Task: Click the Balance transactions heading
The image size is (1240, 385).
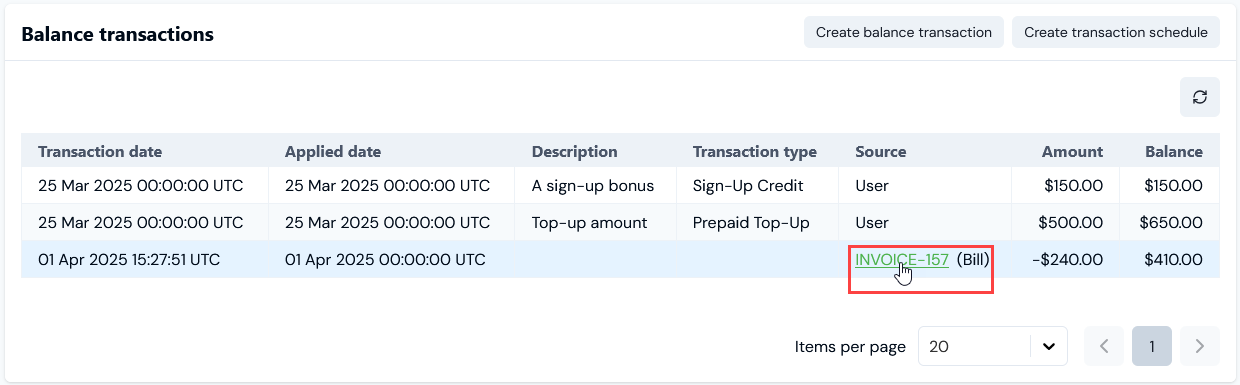Action: [117, 34]
